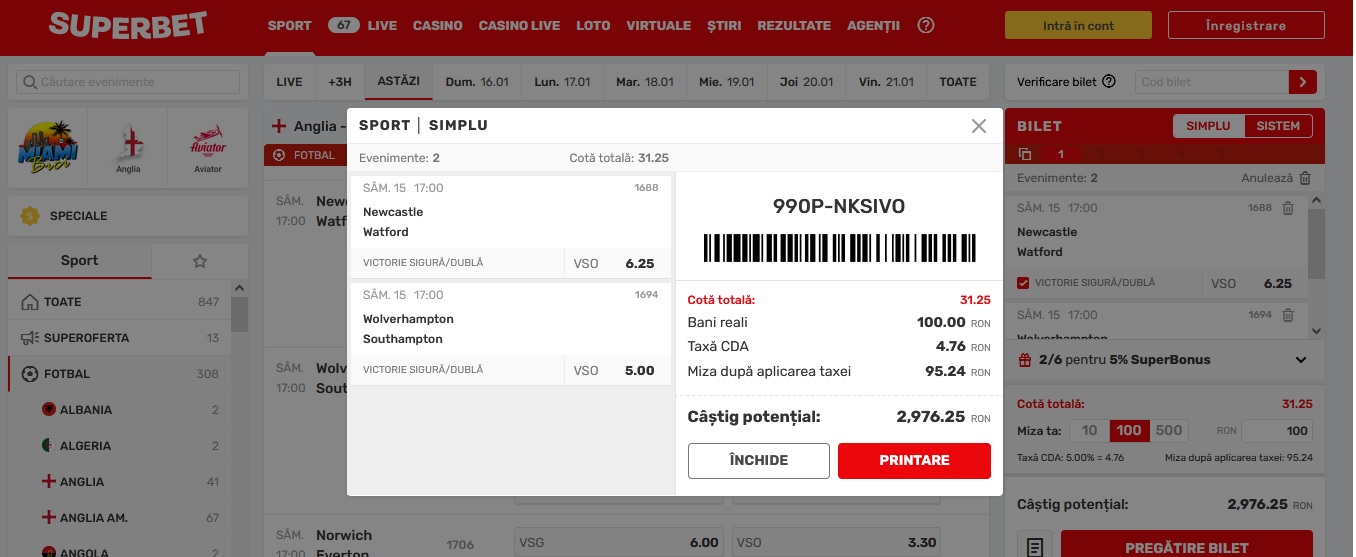Open the Superoferta category
The image size is (1356, 557).
(x=120, y=338)
